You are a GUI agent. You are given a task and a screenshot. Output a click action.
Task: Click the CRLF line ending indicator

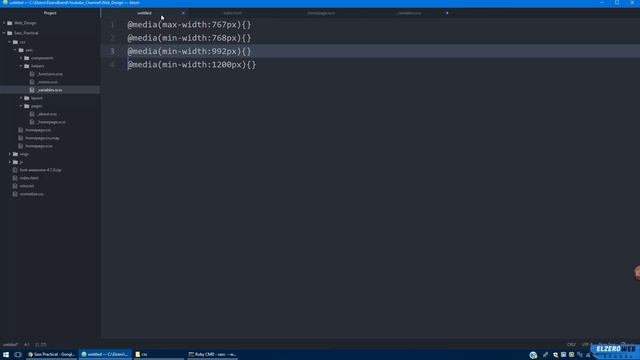(x=571, y=345)
